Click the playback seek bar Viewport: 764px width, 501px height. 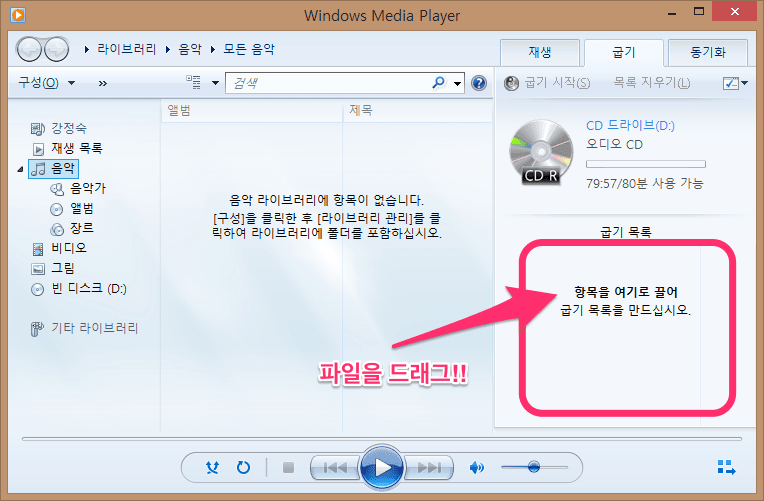(382, 439)
